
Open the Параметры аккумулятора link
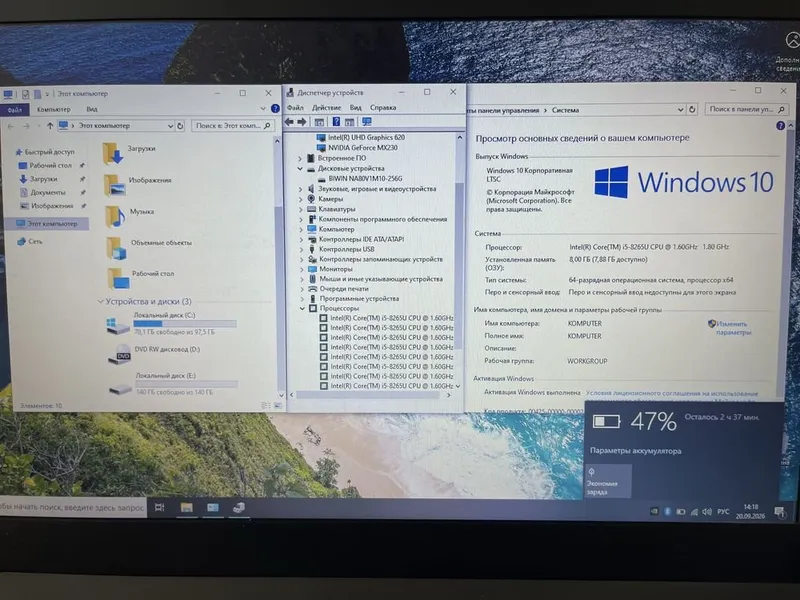[x=636, y=451]
